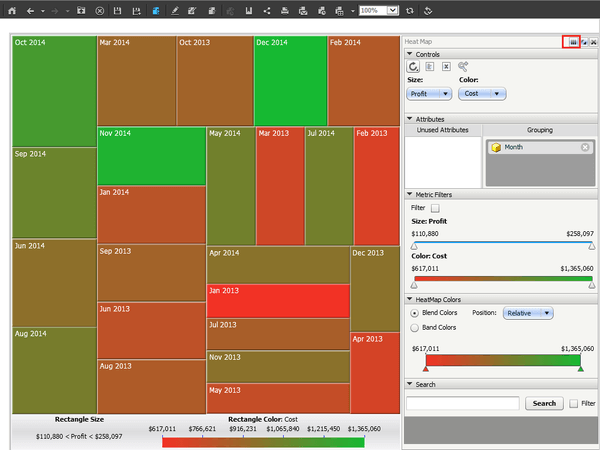The image size is (600, 450).
Task: Collapse the Attributes section
Action: click(409, 119)
